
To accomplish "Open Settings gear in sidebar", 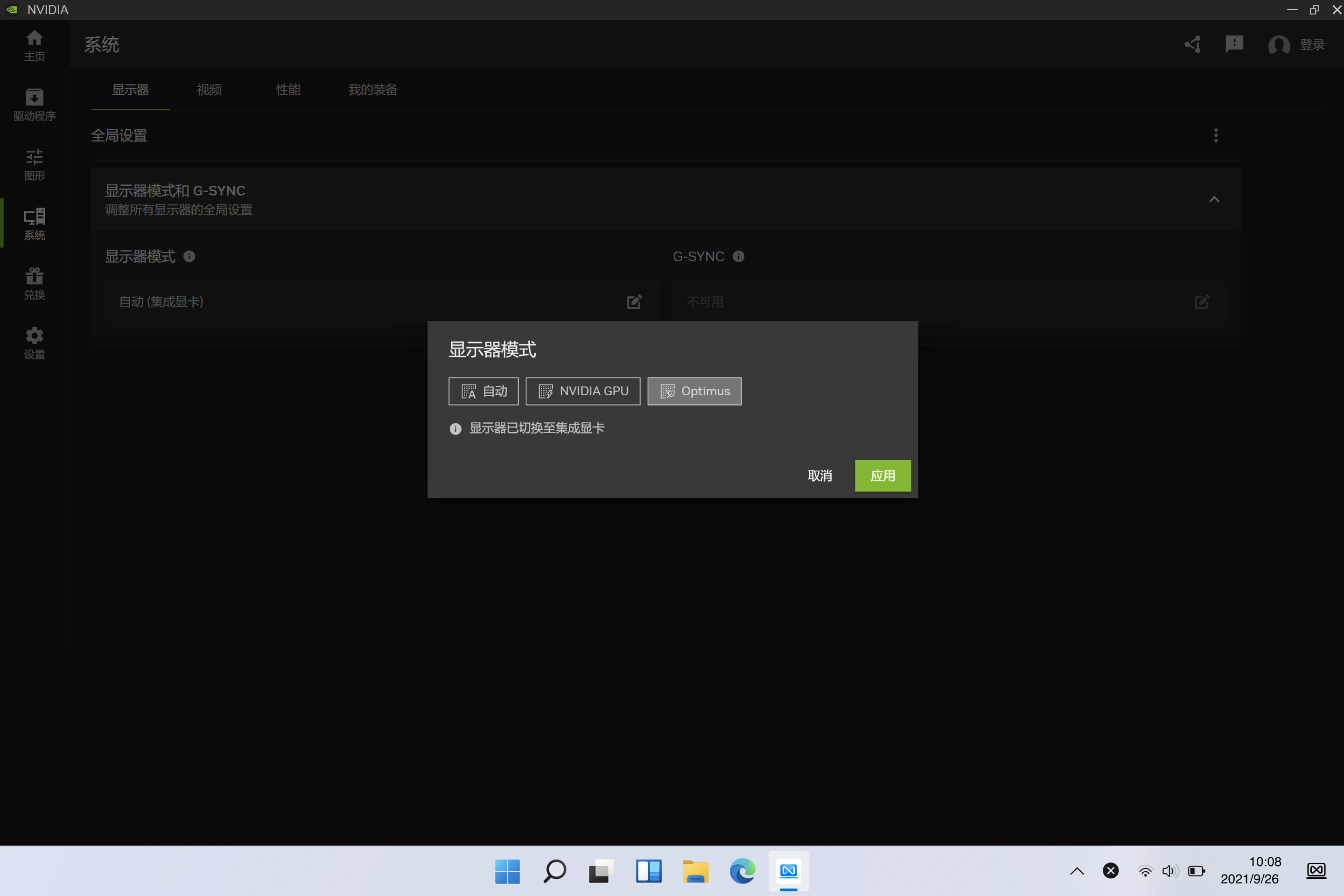I will point(34,343).
